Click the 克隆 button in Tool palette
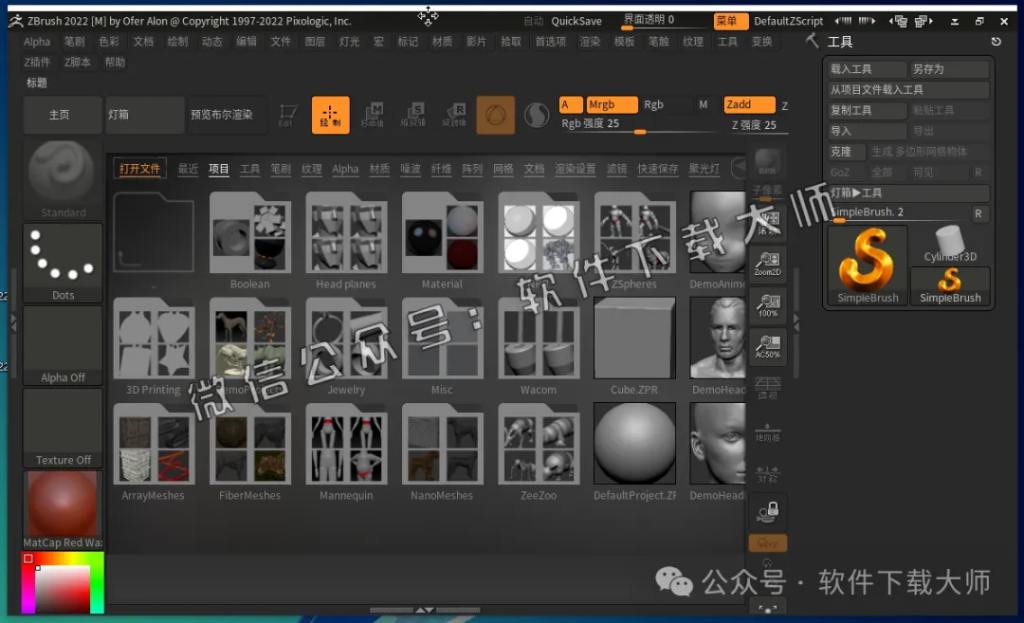Viewport: 1024px width, 623px height. pyautogui.click(x=845, y=151)
